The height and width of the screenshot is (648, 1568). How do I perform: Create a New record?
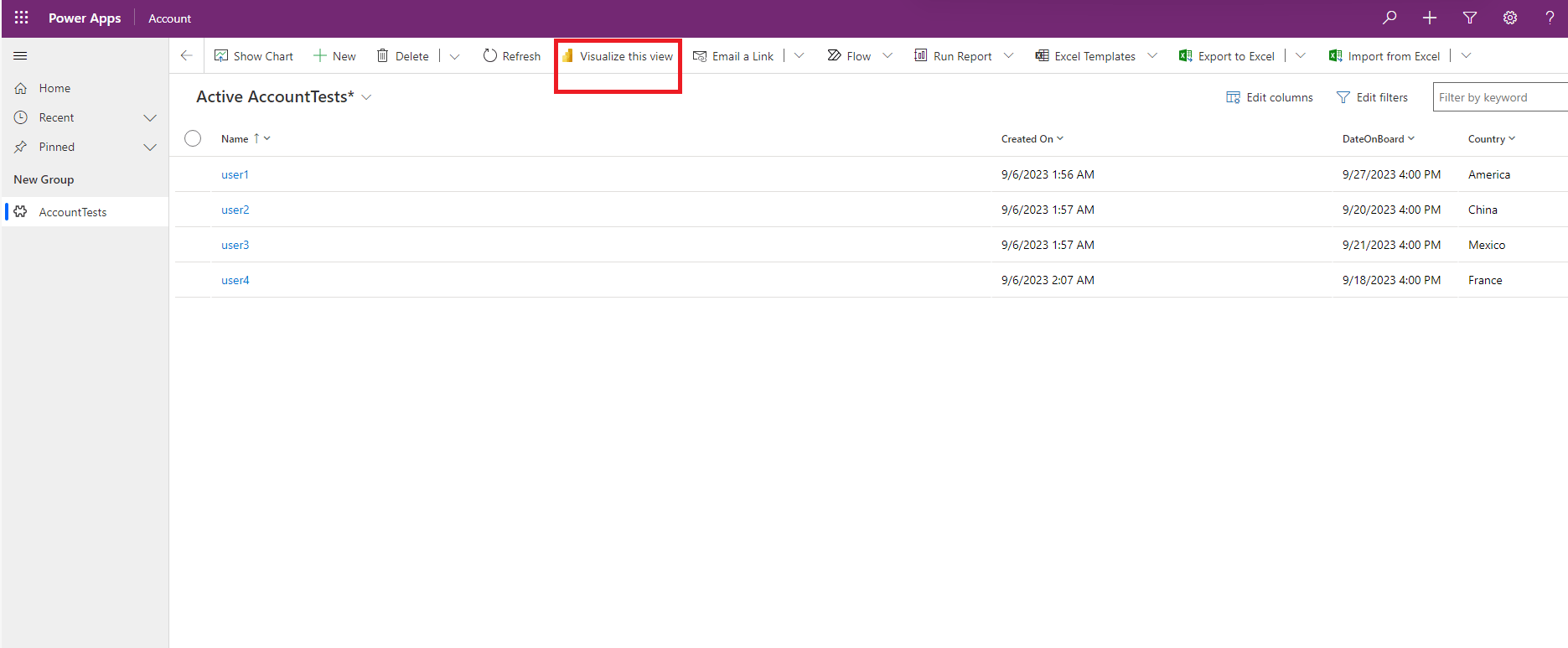click(x=334, y=56)
